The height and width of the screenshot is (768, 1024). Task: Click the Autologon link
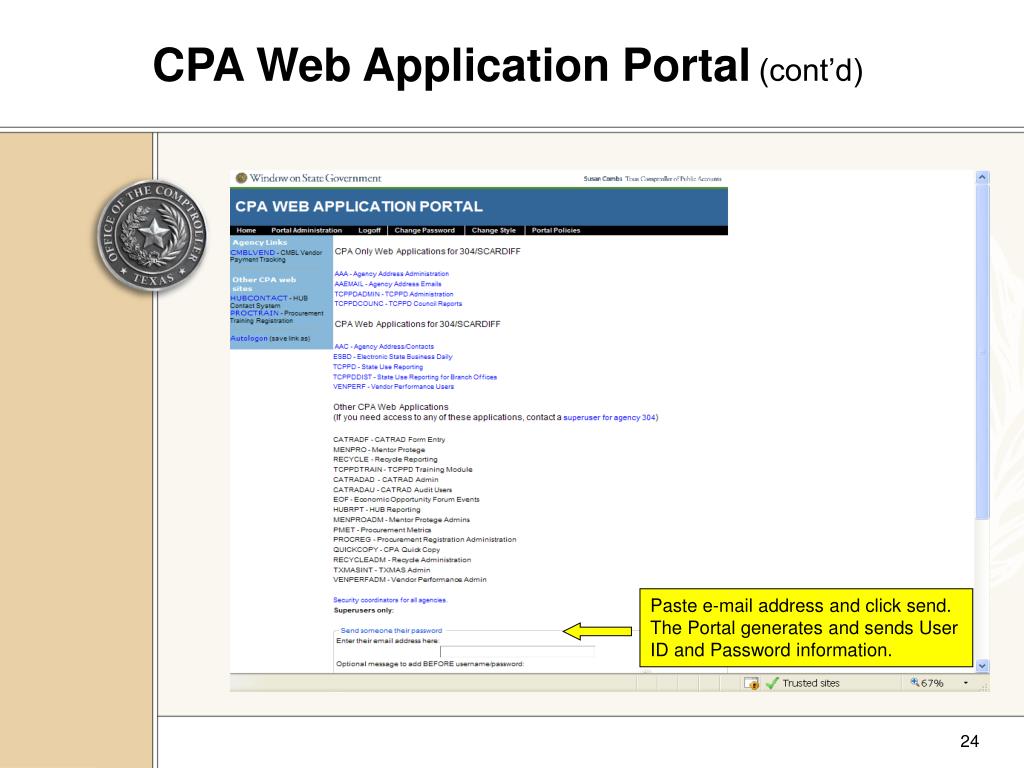(249, 338)
